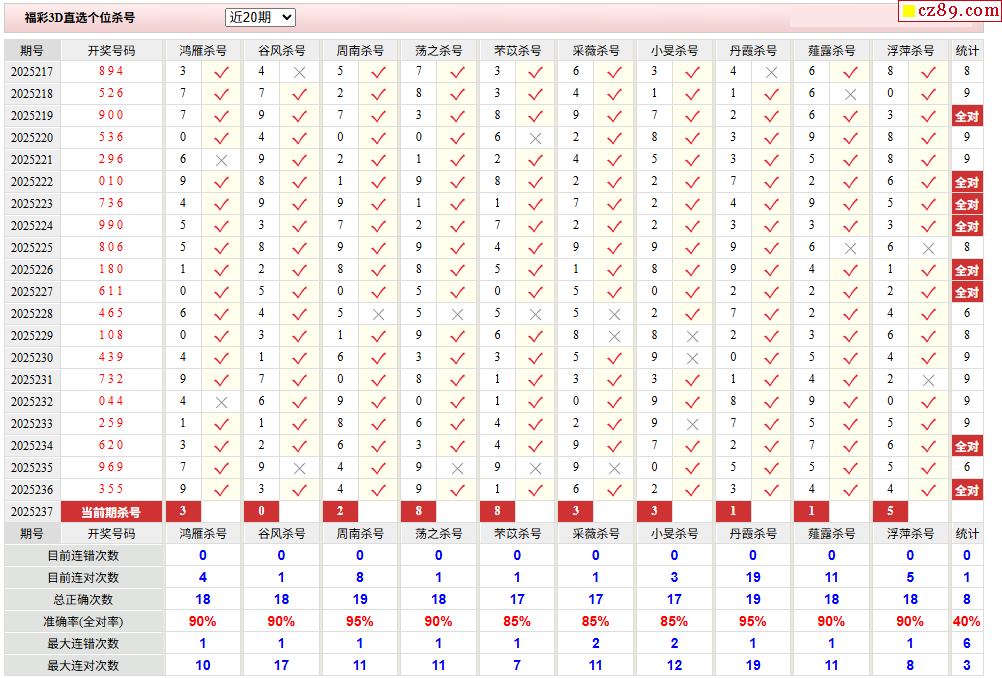Open the cz89.com site logo link
The image size is (1002, 678).
click(950, 11)
